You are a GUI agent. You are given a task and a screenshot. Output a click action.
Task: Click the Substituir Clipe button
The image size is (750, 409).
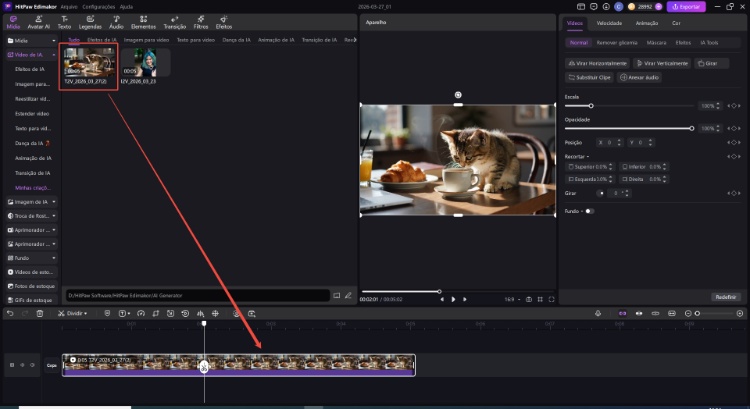(589, 77)
